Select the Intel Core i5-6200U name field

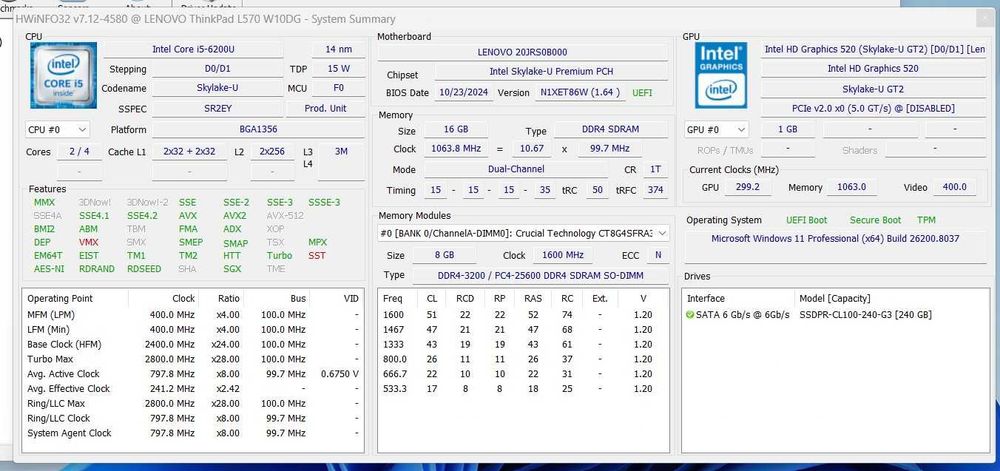click(x=195, y=49)
